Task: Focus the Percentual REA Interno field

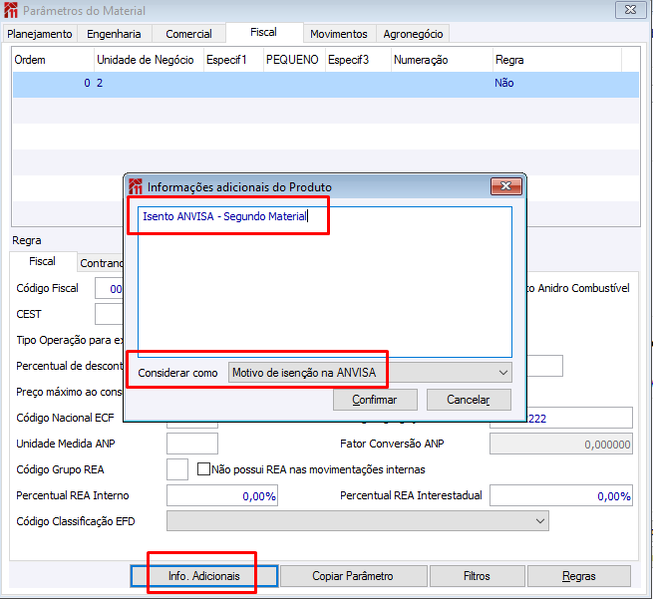Action: pos(222,495)
